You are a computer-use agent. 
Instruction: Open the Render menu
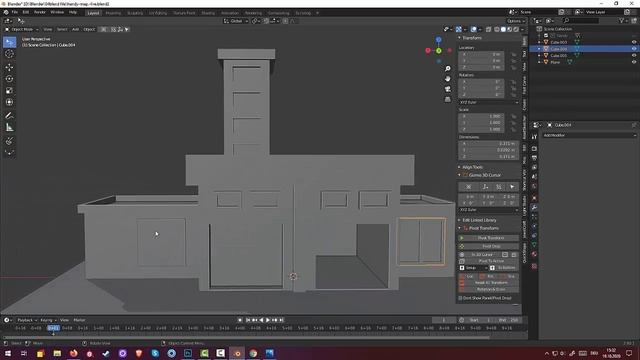pyautogui.click(x=40, y=12)
